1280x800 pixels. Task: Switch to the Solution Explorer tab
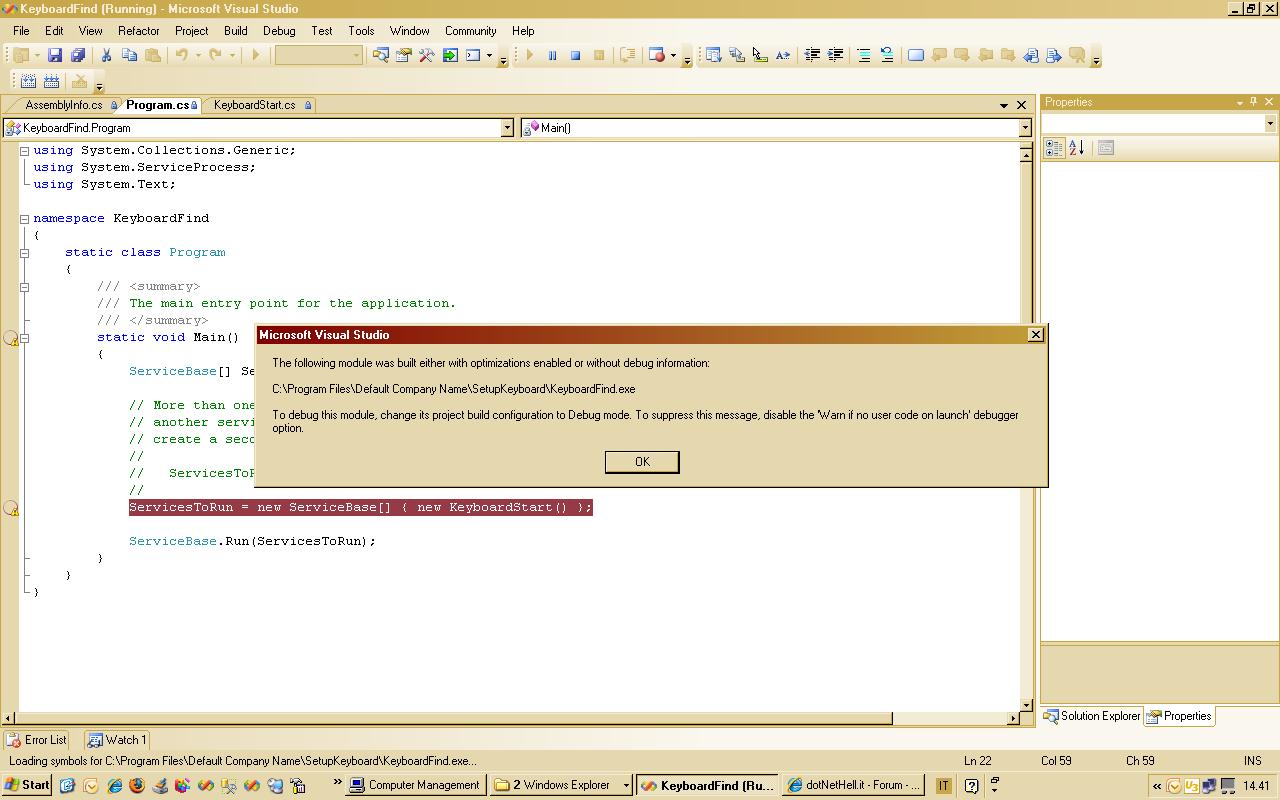(x=1092, y=716)
